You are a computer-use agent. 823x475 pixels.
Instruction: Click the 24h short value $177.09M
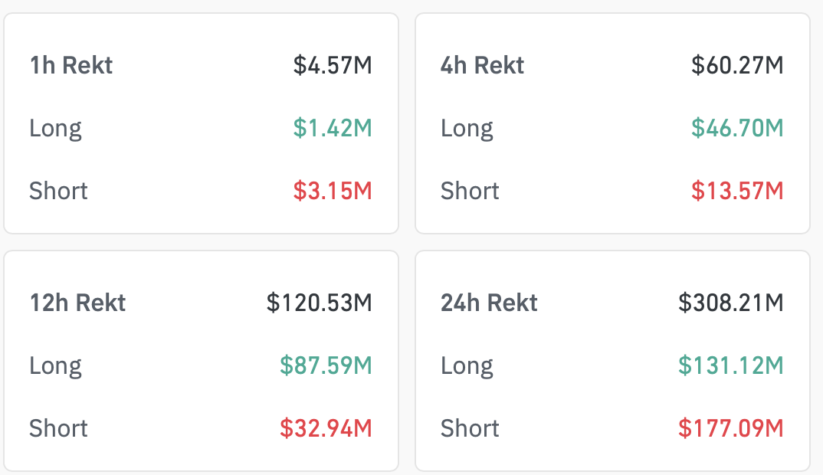click(730, 428)
